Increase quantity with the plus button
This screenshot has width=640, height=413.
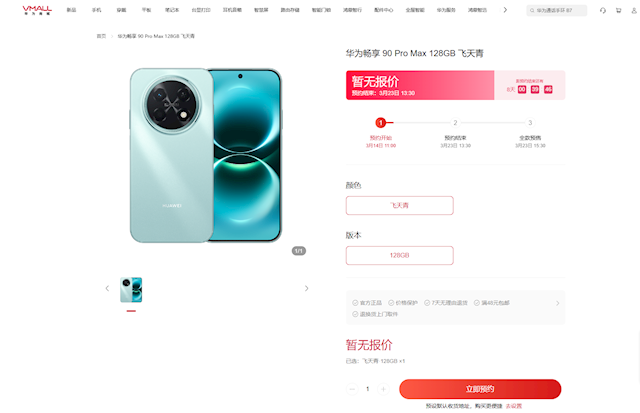pos(383,389)
